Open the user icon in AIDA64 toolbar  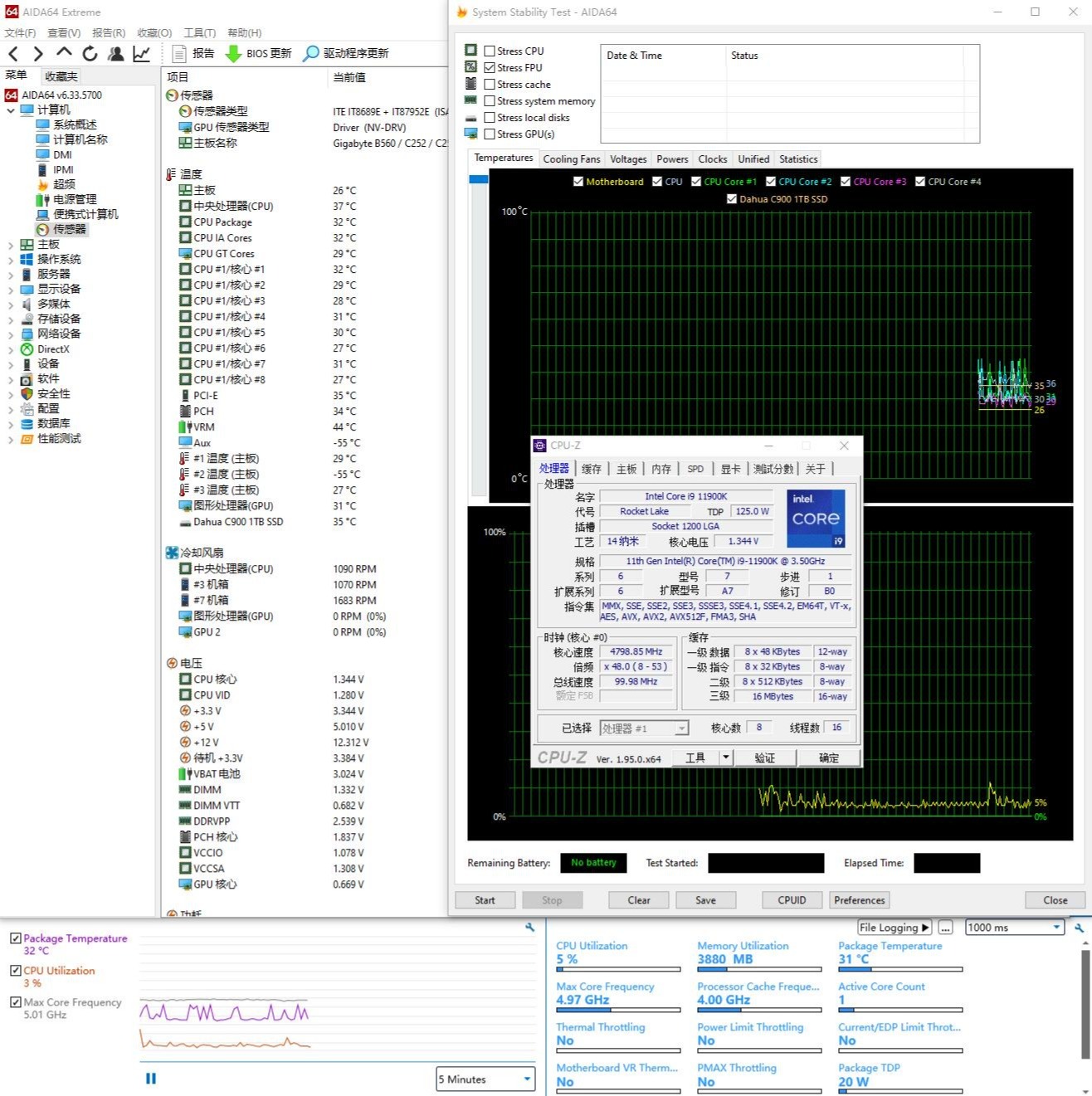pyautogui.click(x=116, y=53)
